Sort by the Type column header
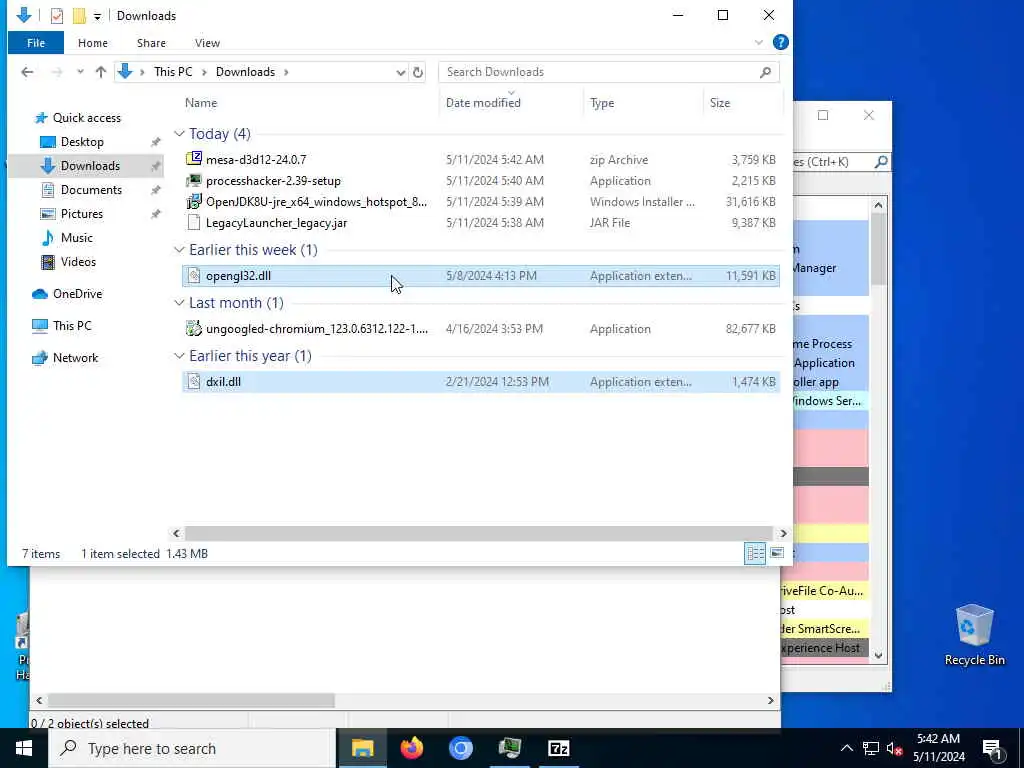The image size is (1024, 768). (x=602, y=103)
